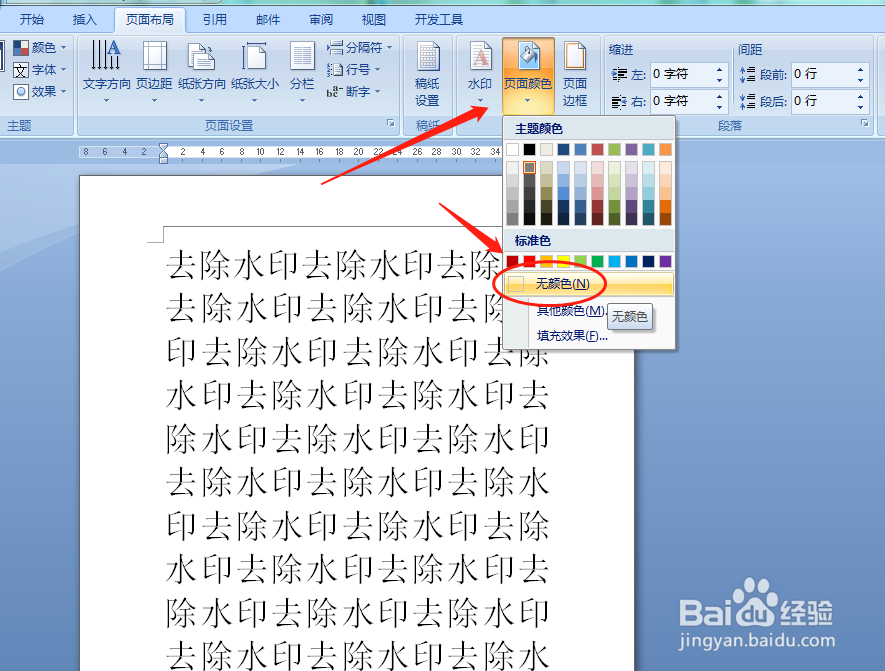Choose 其他颜色(M) in the color menu
The width and height of the screenshot is (885, 671).
click(x=570, y=311)
